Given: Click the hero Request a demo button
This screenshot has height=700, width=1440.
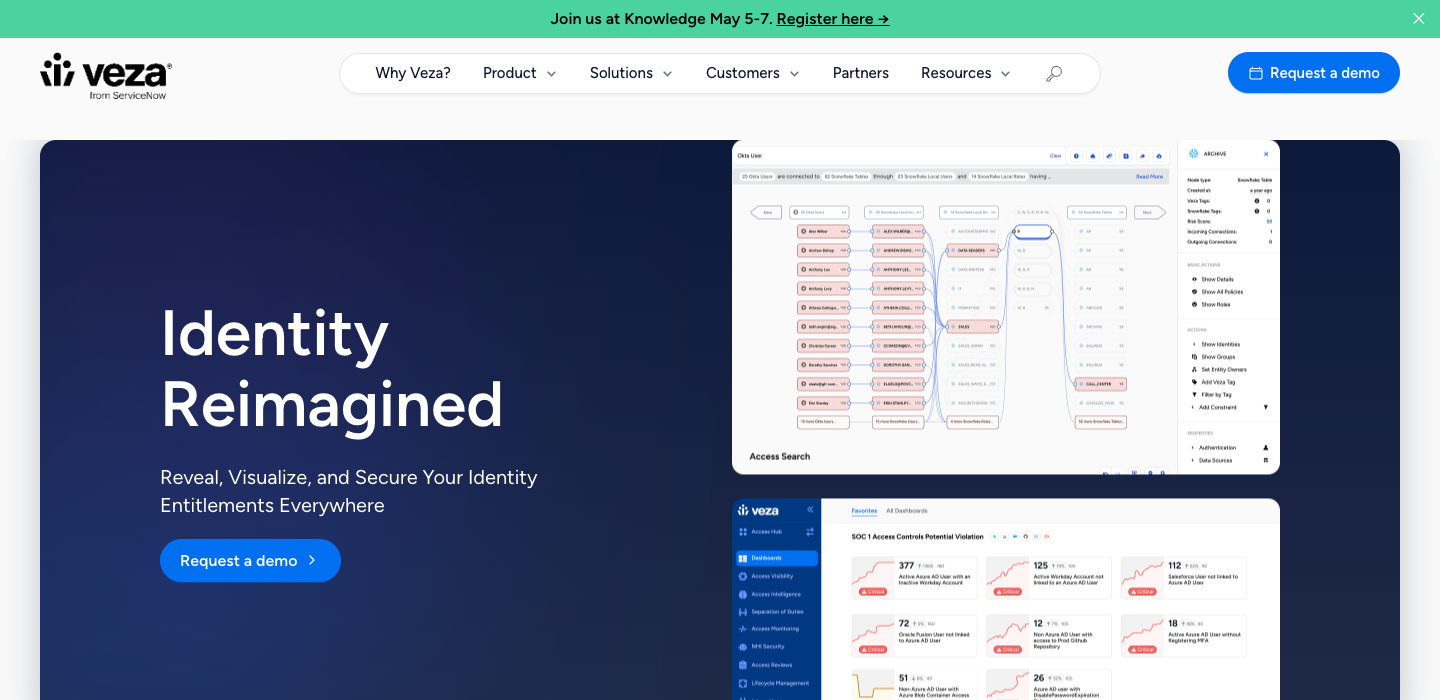Looking at the screenshot, I should tap(250, 561).
